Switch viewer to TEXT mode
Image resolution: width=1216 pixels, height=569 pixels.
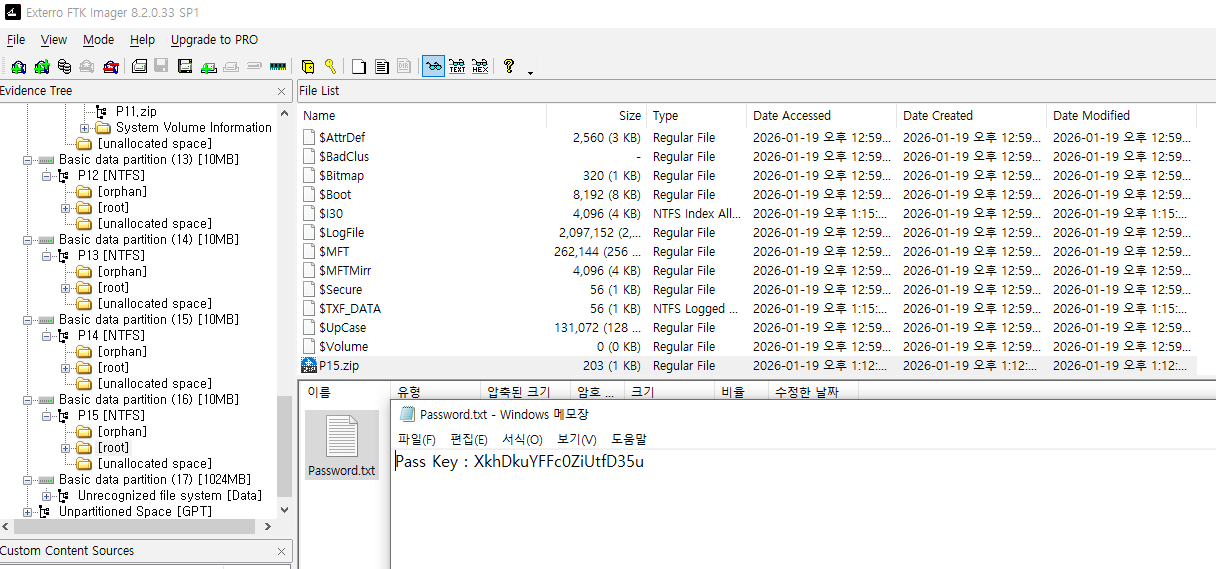pyautogui.click(x=457, y=67)
